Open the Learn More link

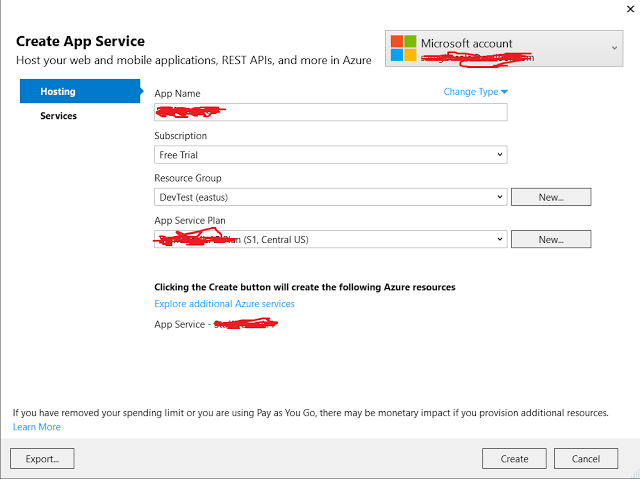37,427
